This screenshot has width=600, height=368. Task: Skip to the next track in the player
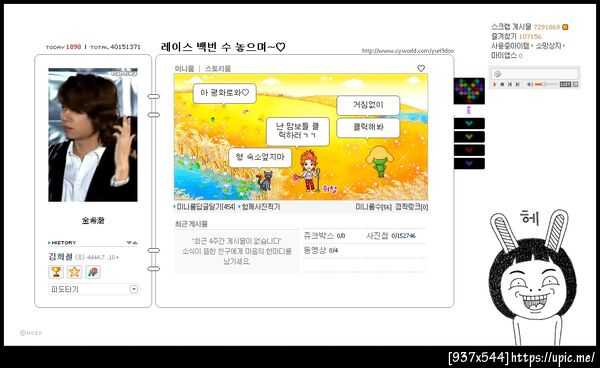(x=517, y=84)
